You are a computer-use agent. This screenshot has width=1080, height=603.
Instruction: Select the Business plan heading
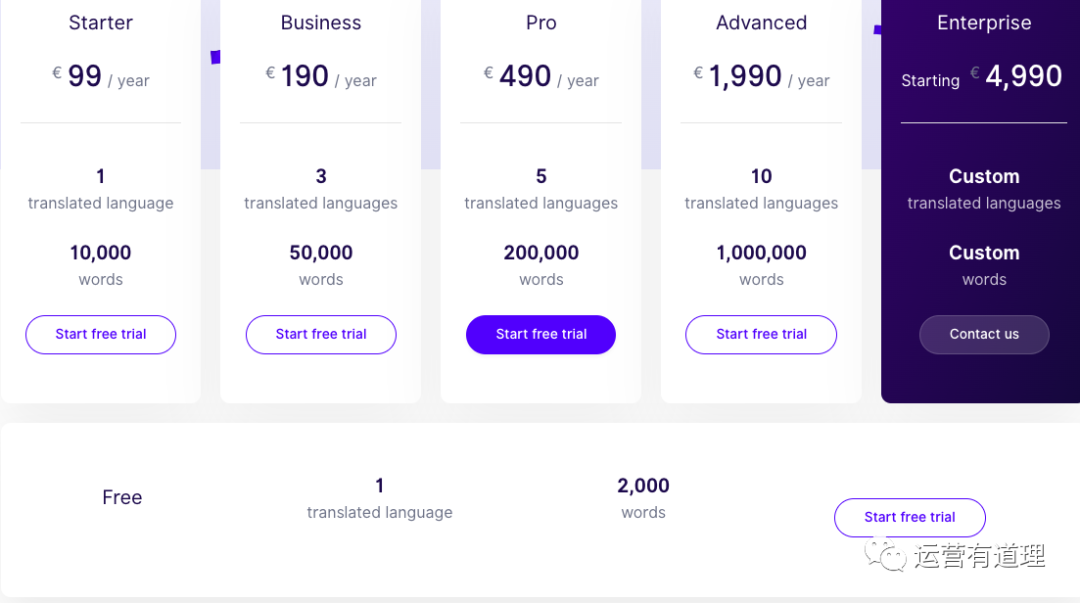point(321,23)
